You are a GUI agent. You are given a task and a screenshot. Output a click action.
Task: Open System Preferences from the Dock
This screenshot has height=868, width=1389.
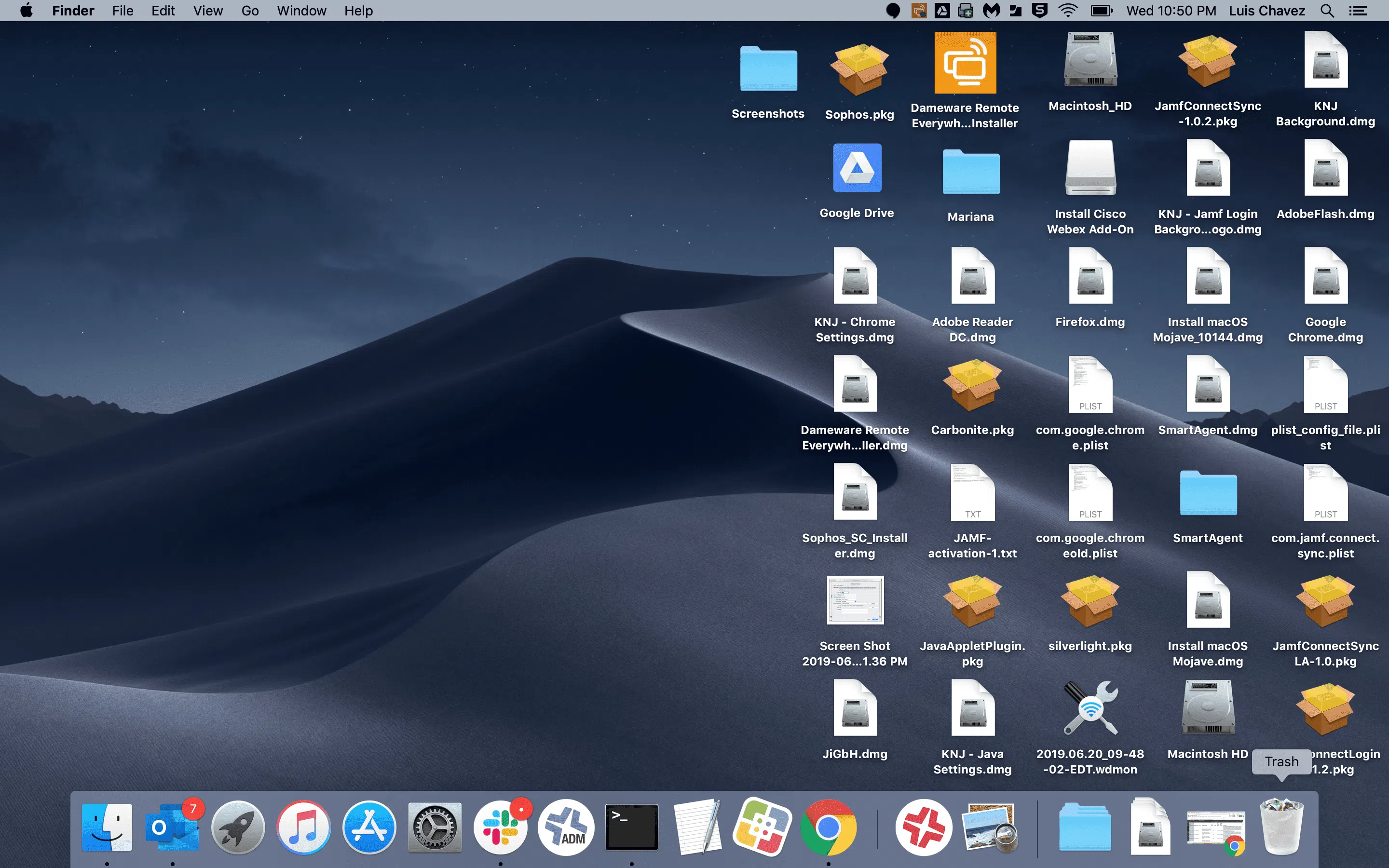pos(435,828)
